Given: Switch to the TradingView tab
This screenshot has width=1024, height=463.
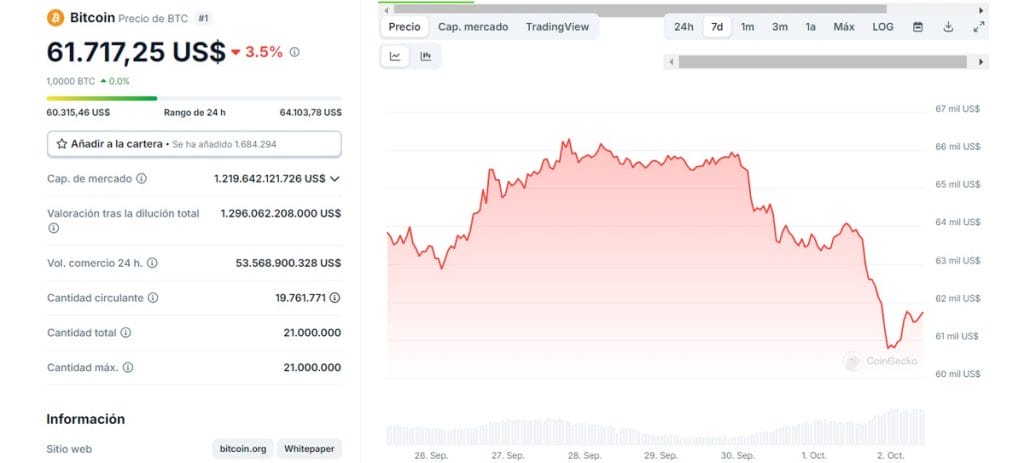Looking at the screenshot, I should pyautogui.click(x=557, y=27).
